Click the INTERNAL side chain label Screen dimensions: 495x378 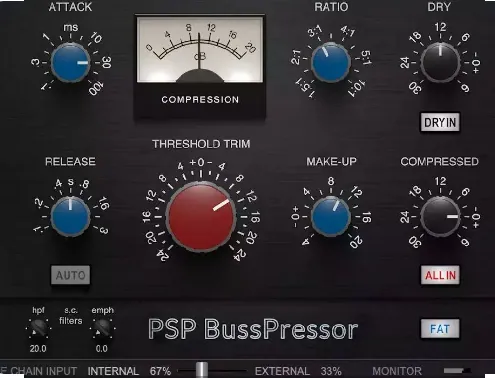click(x=113, y=371)
